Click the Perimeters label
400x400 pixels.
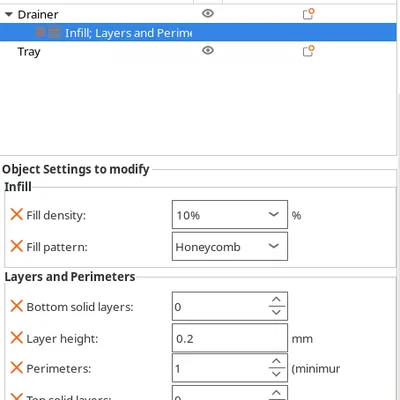tap(59, 369)
